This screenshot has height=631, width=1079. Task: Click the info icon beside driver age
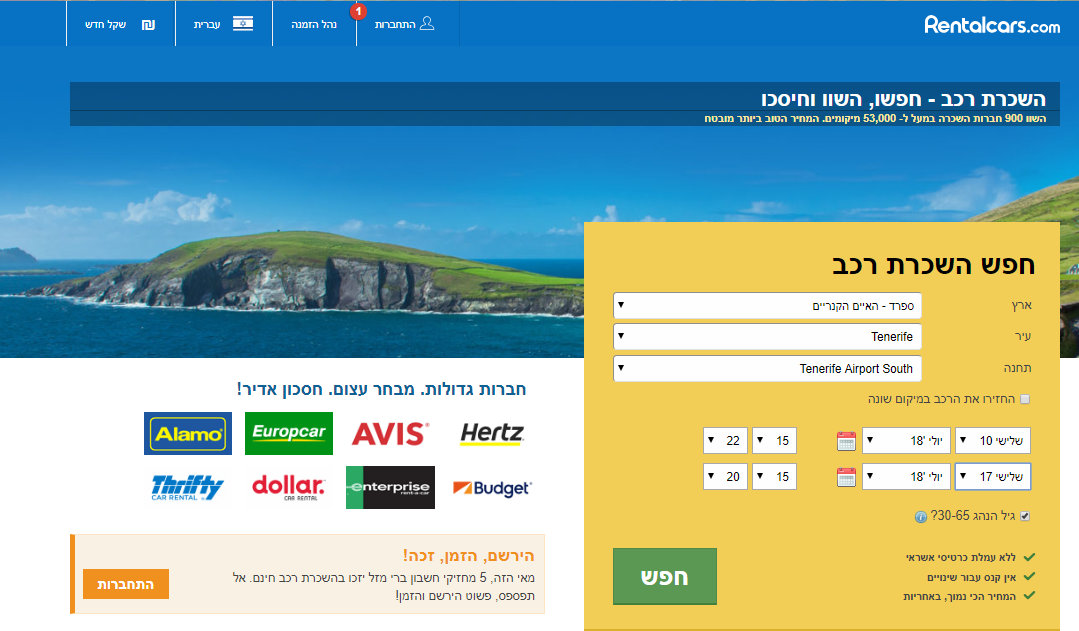tap(920, 517)
